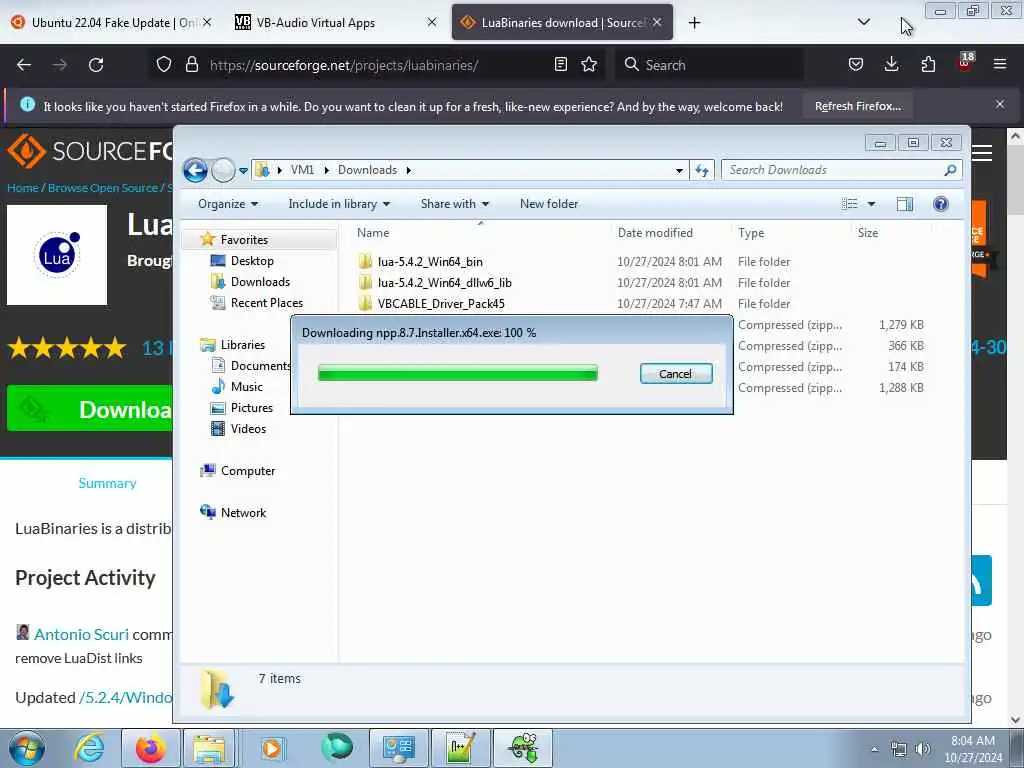Open the Videos library

point(248,428)
